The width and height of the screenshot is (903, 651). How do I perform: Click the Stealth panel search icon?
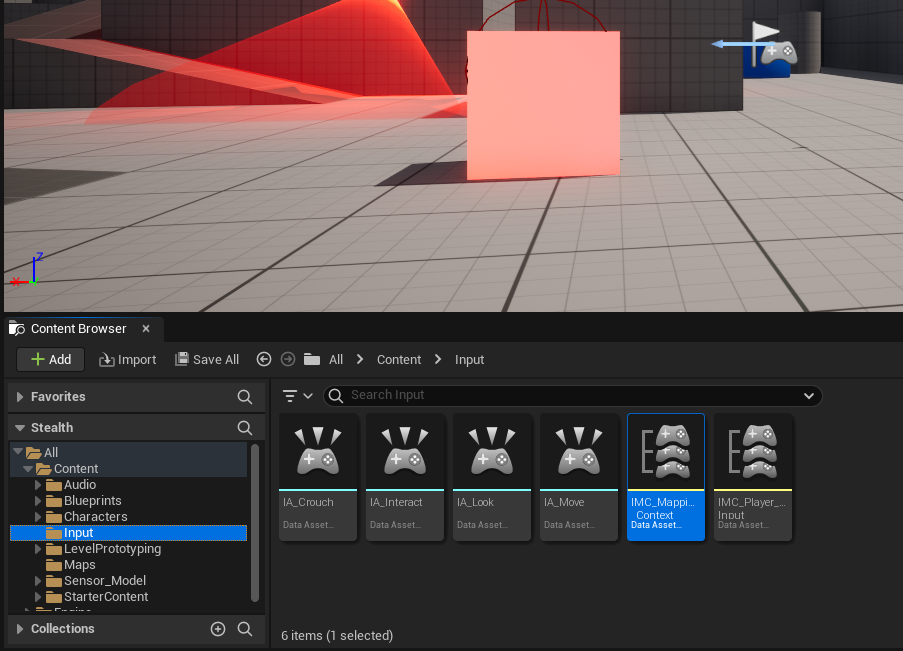click(x=244, y=427)
